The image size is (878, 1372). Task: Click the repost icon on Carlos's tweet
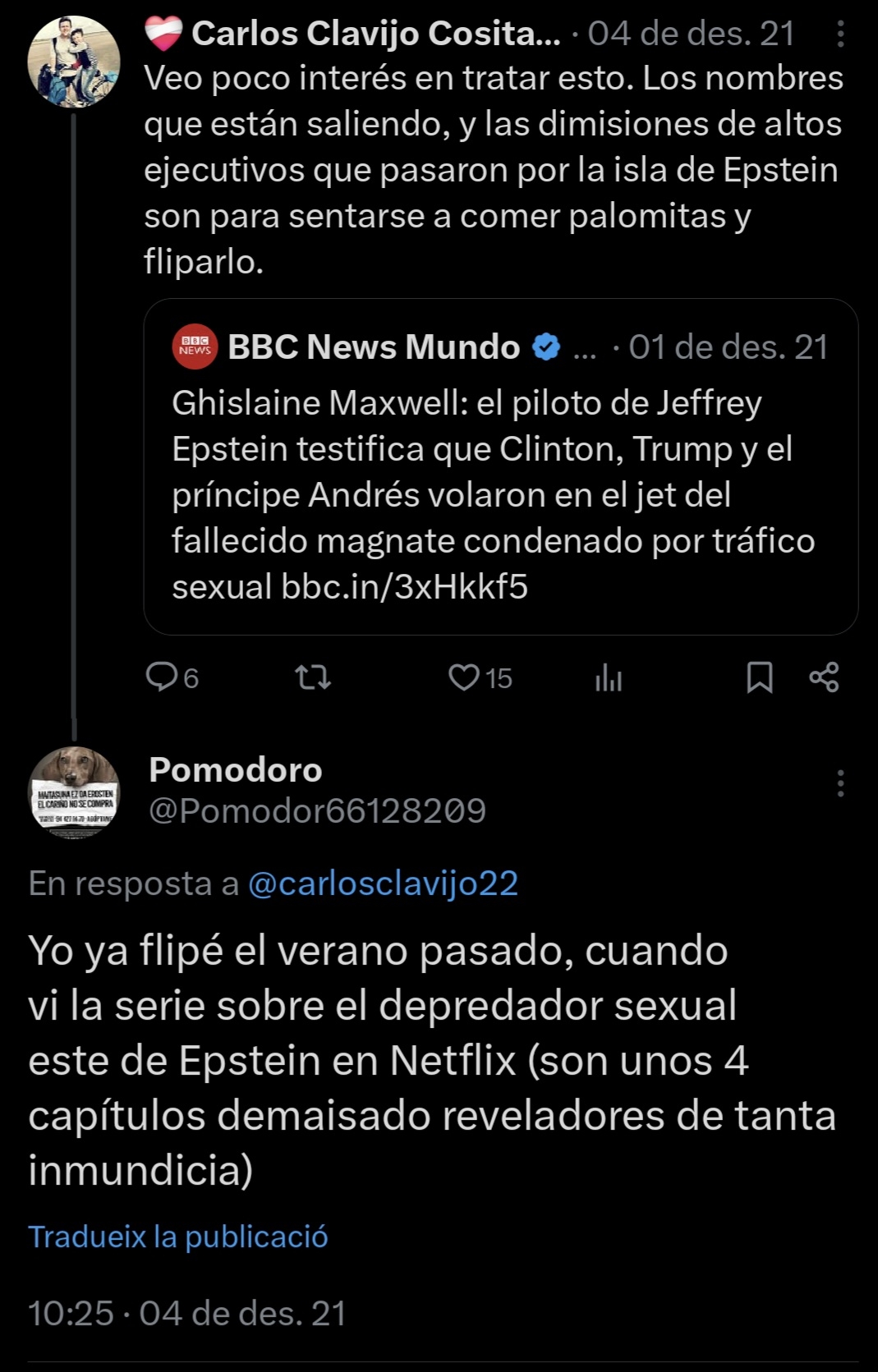tap(313, 677)
